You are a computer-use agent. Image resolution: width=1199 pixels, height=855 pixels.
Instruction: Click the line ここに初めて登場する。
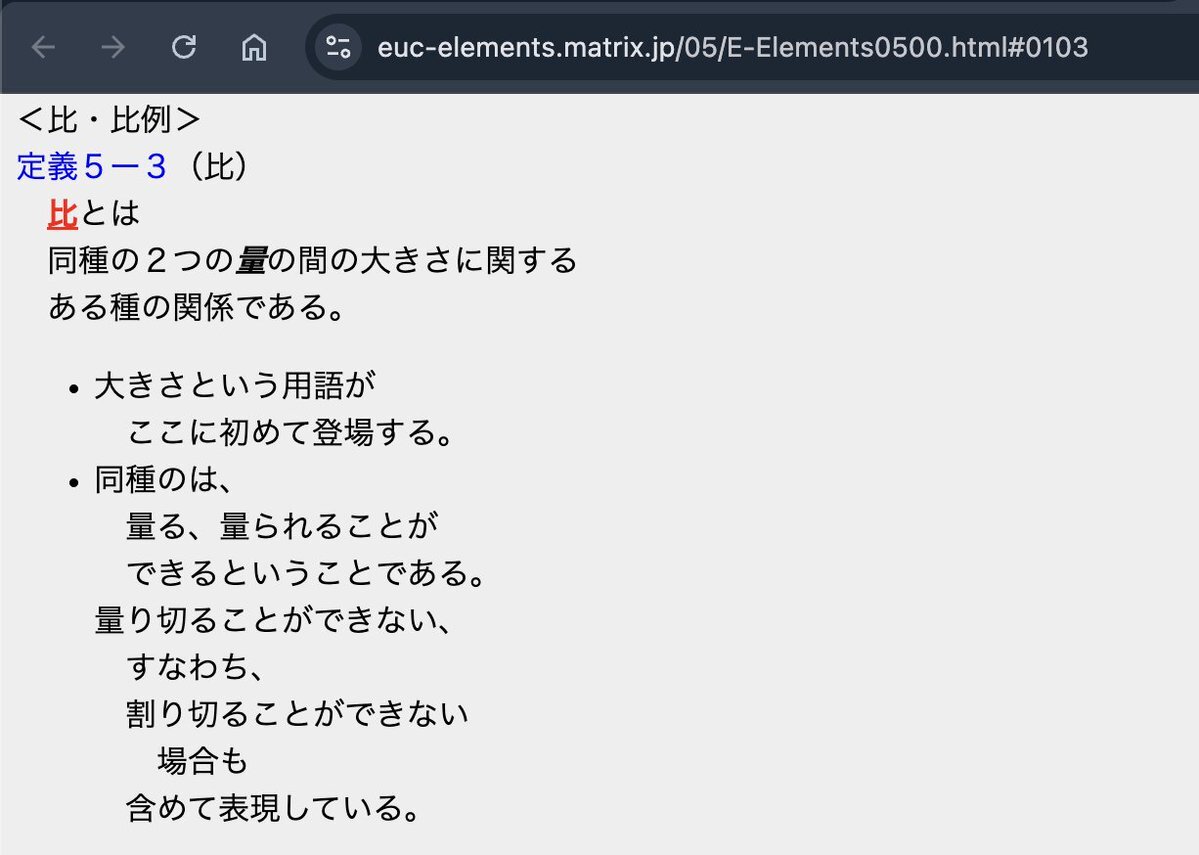(290, 433)
